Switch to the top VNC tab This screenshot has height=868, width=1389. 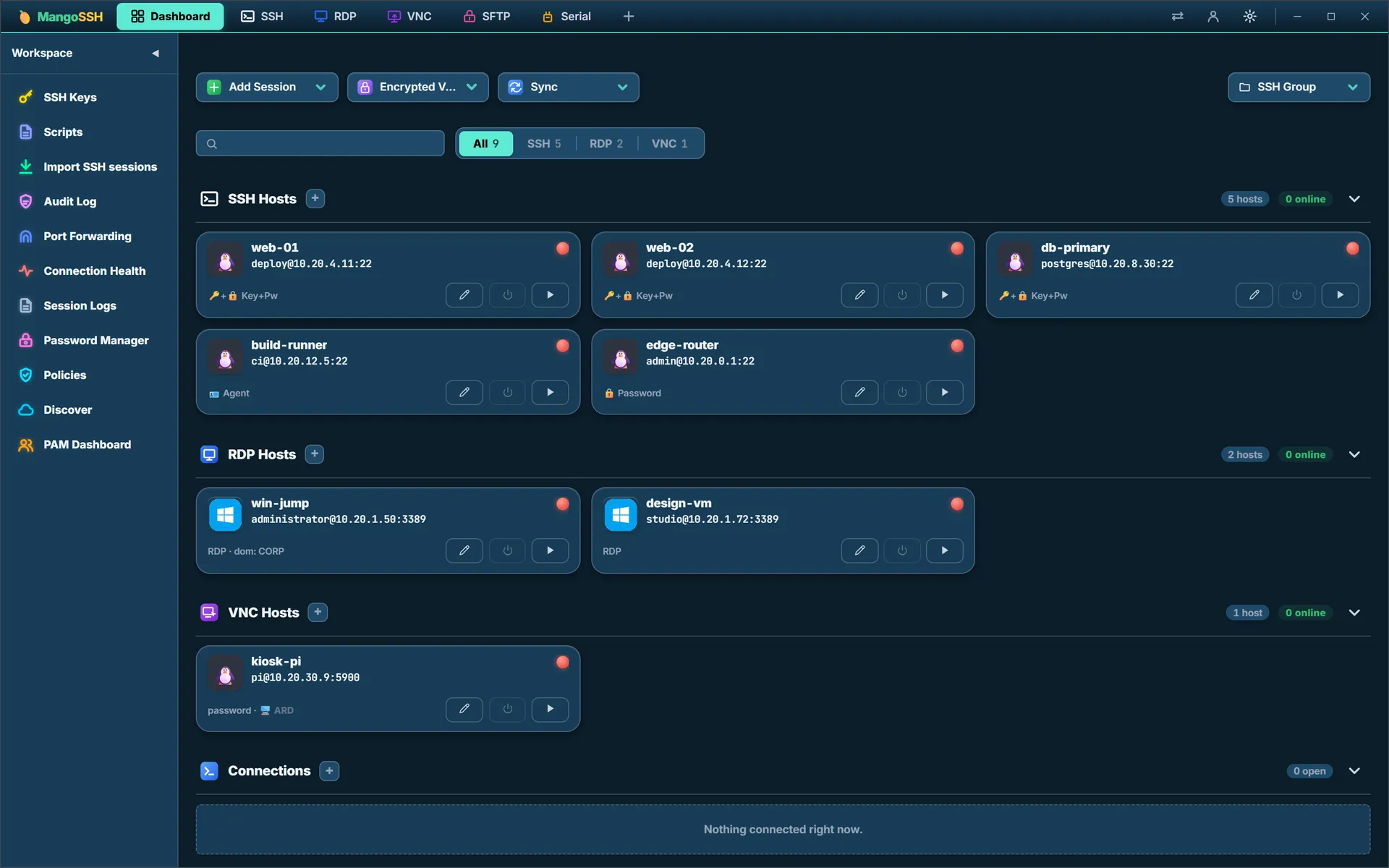409,16
